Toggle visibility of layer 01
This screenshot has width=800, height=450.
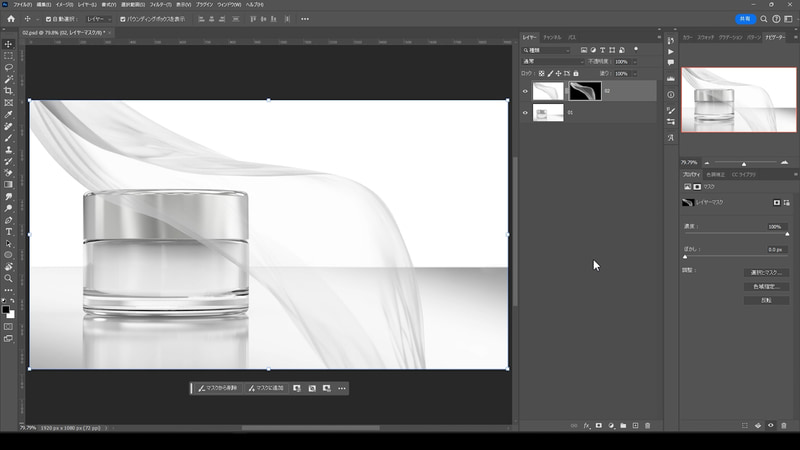coord(526,113)
